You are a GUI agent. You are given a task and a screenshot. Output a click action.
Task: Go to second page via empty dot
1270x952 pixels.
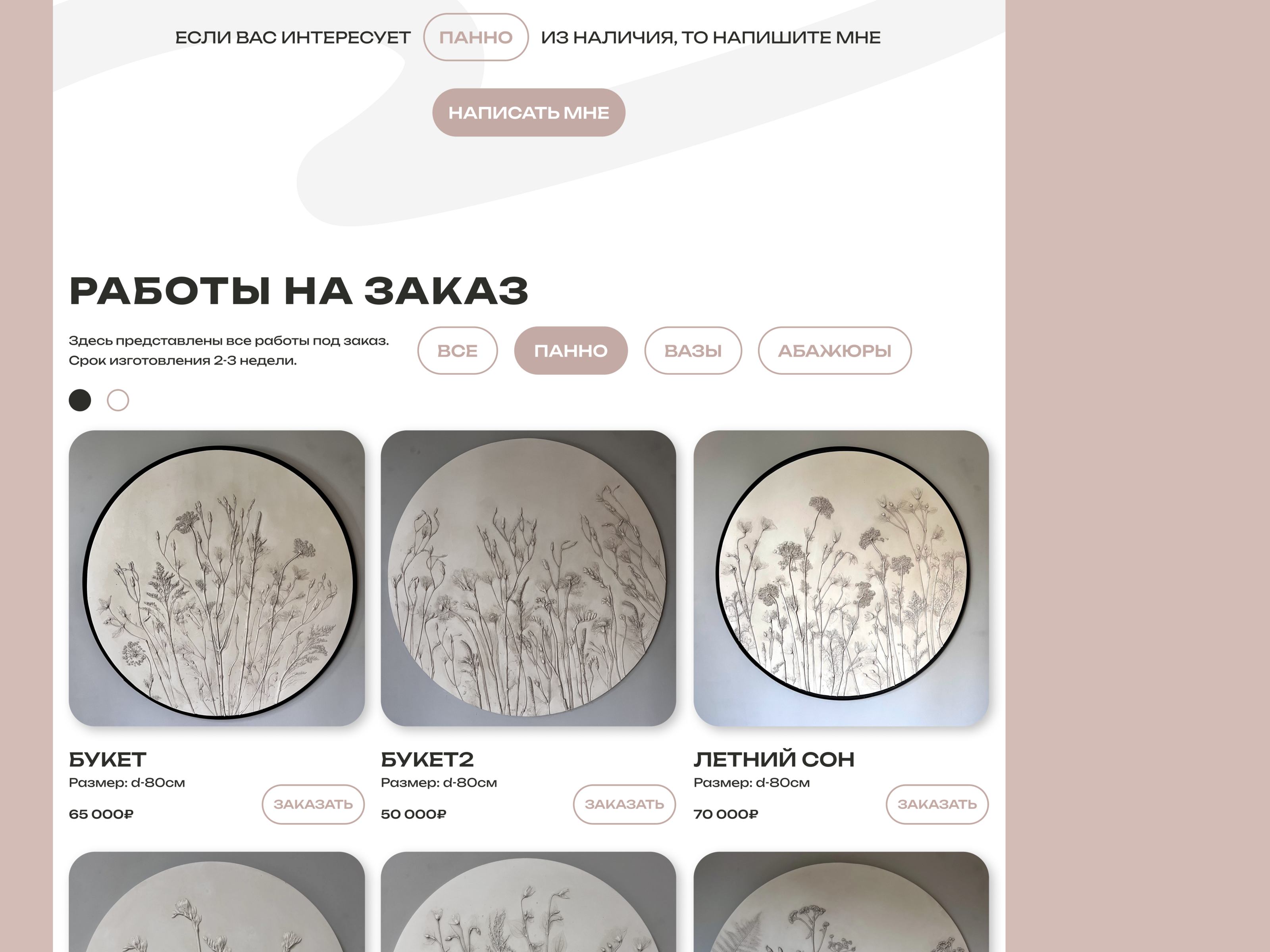click(x=118, y=400)
